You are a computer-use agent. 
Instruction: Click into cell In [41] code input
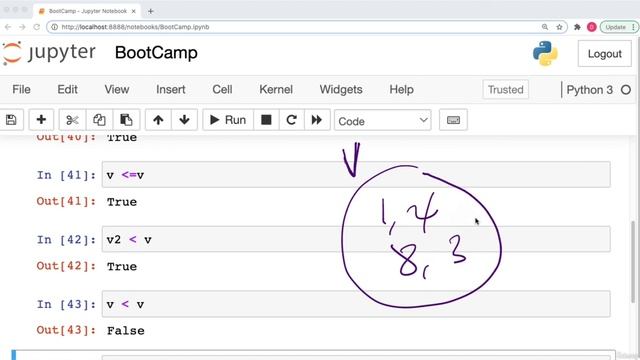(x=356, y=175)
